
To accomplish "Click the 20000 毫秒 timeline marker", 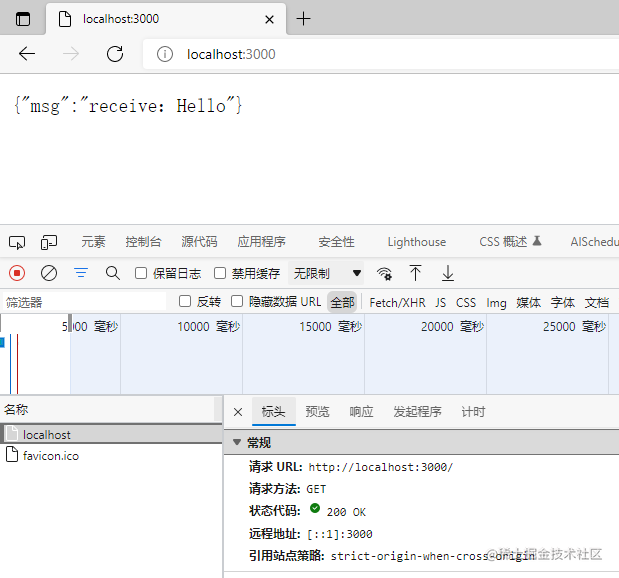I will [x=452, y=327].
